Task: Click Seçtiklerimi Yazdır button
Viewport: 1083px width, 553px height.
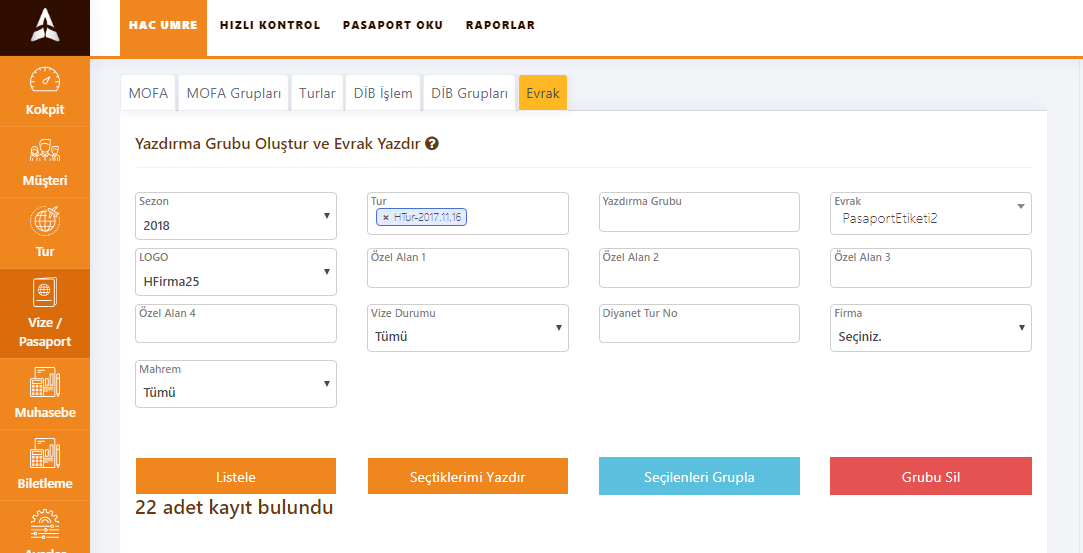Action: [468, 476]
